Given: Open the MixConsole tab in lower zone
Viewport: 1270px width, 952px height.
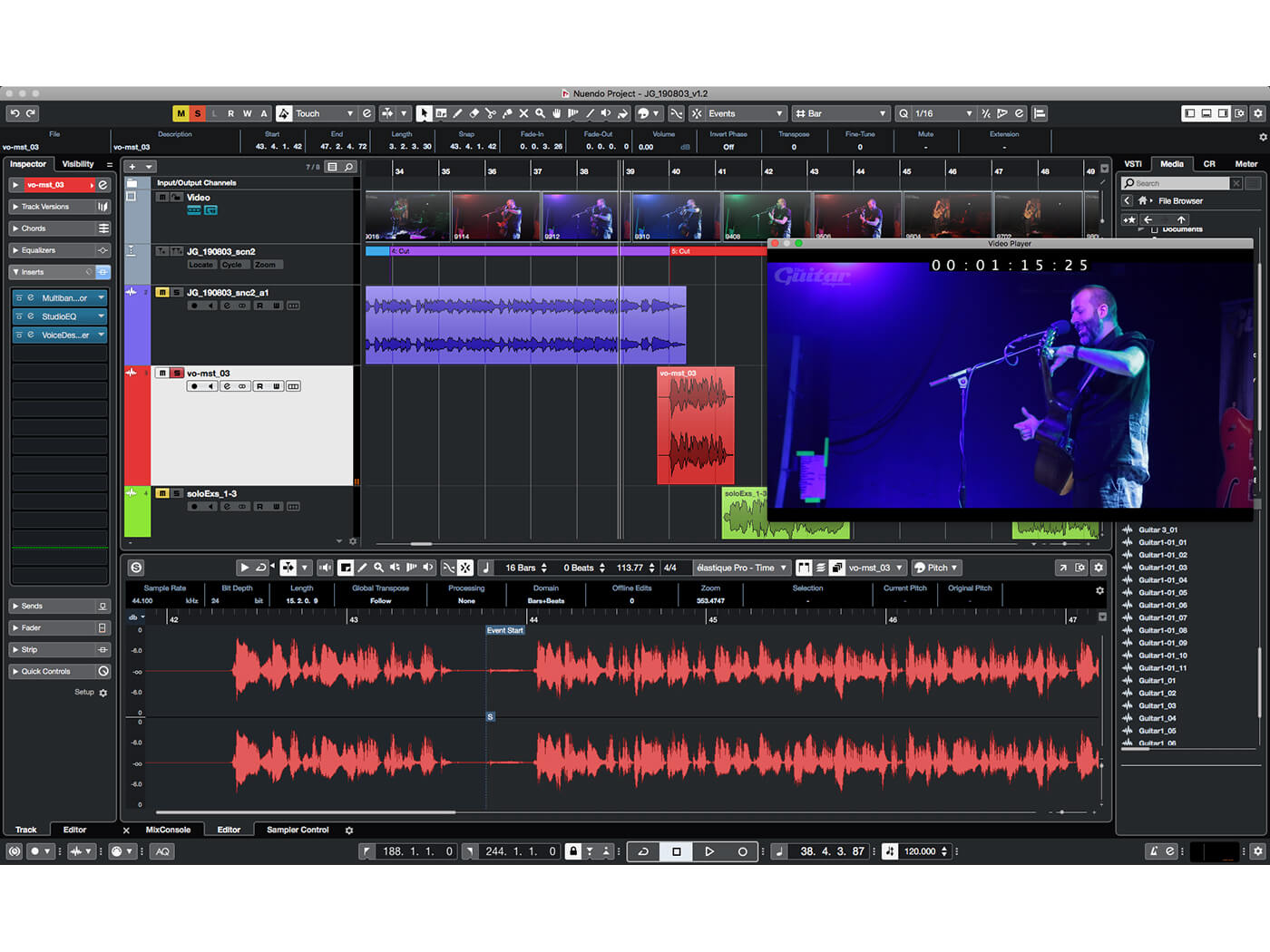Looking at the screenshot, I should [168, 830].
